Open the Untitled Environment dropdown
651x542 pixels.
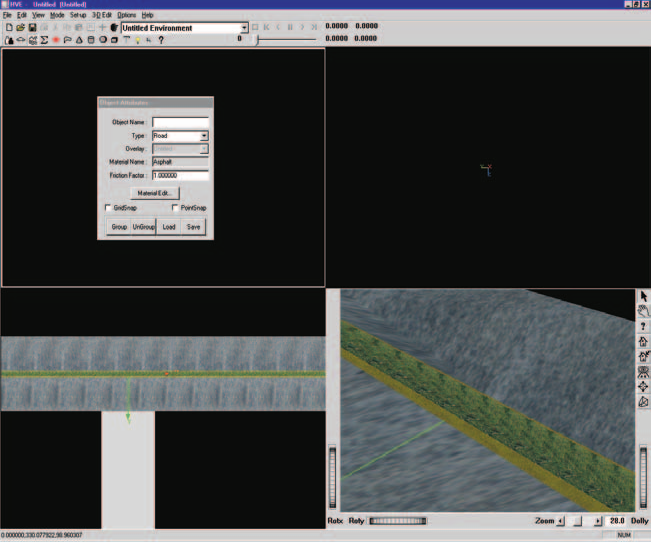[x=244, y=28]
